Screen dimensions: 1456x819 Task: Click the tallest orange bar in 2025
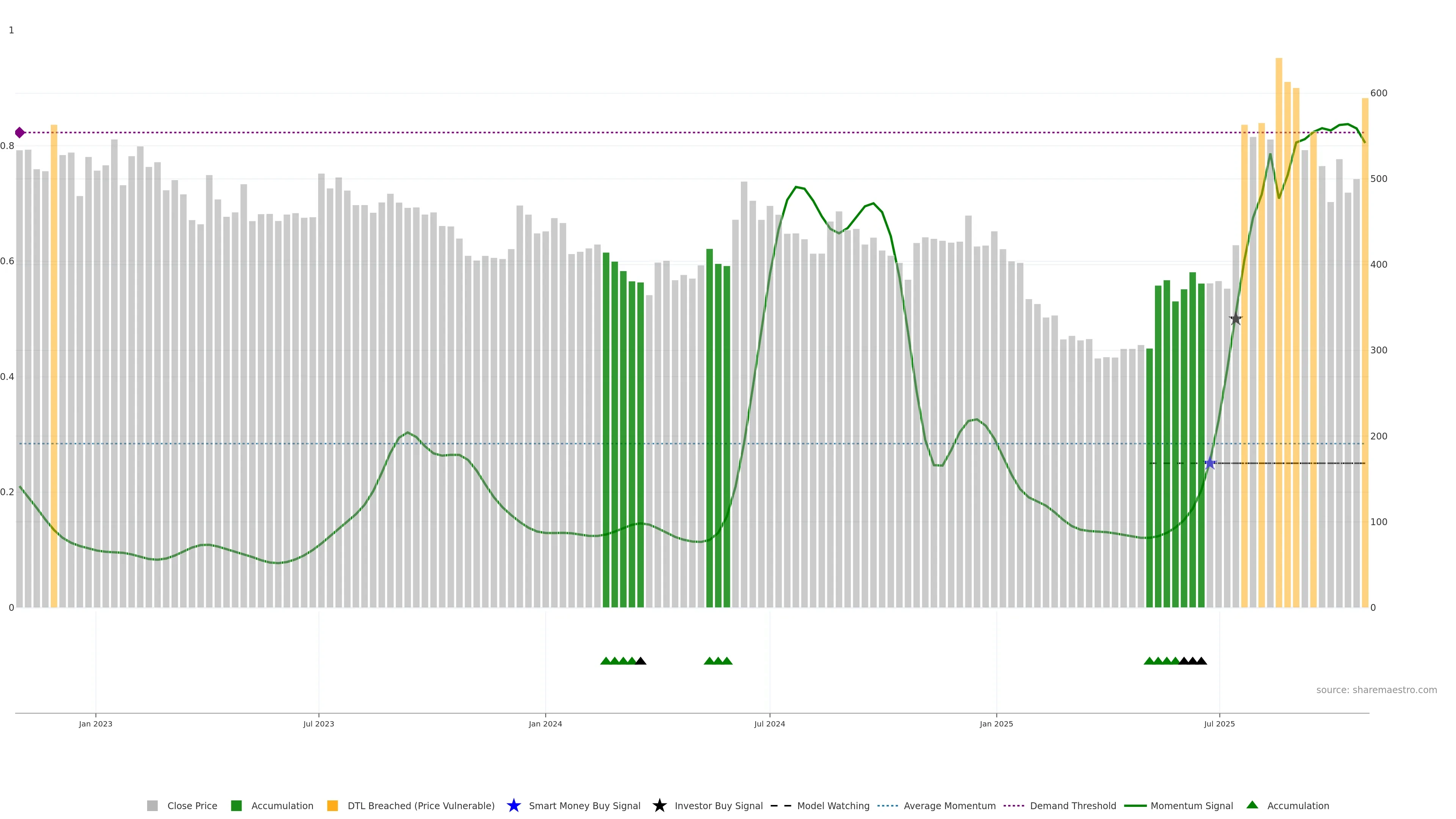[x=1279, y=282]
